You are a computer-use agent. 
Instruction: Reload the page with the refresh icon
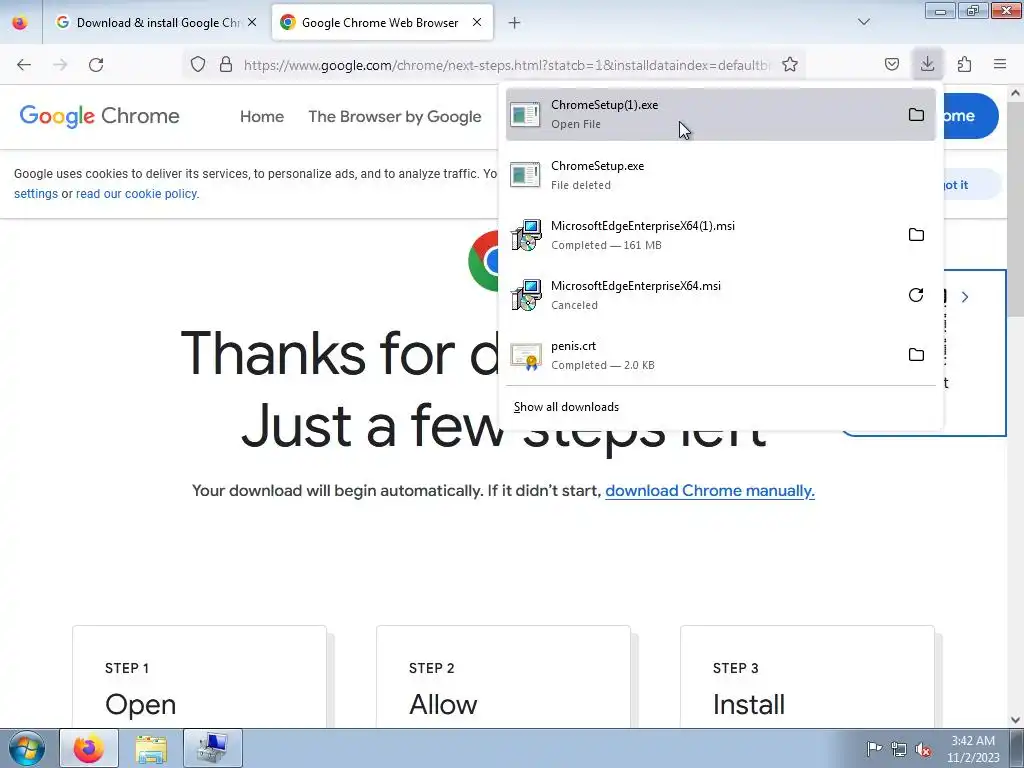pos(96,65)
